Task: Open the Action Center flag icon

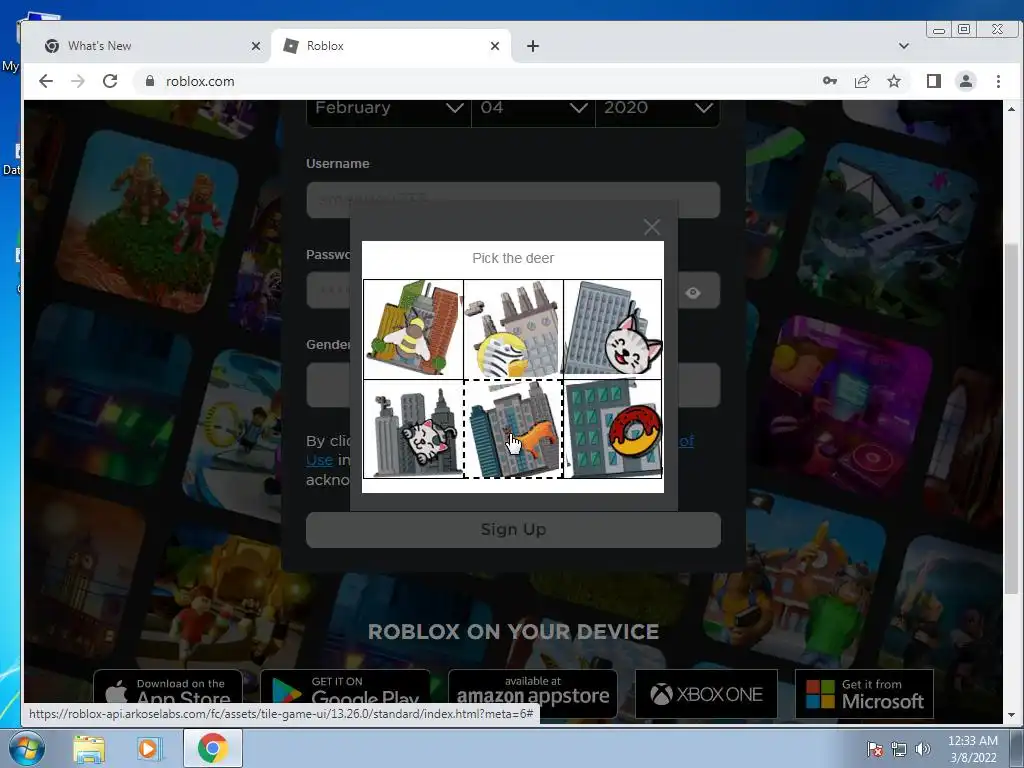Action: (x=875, y=749)
